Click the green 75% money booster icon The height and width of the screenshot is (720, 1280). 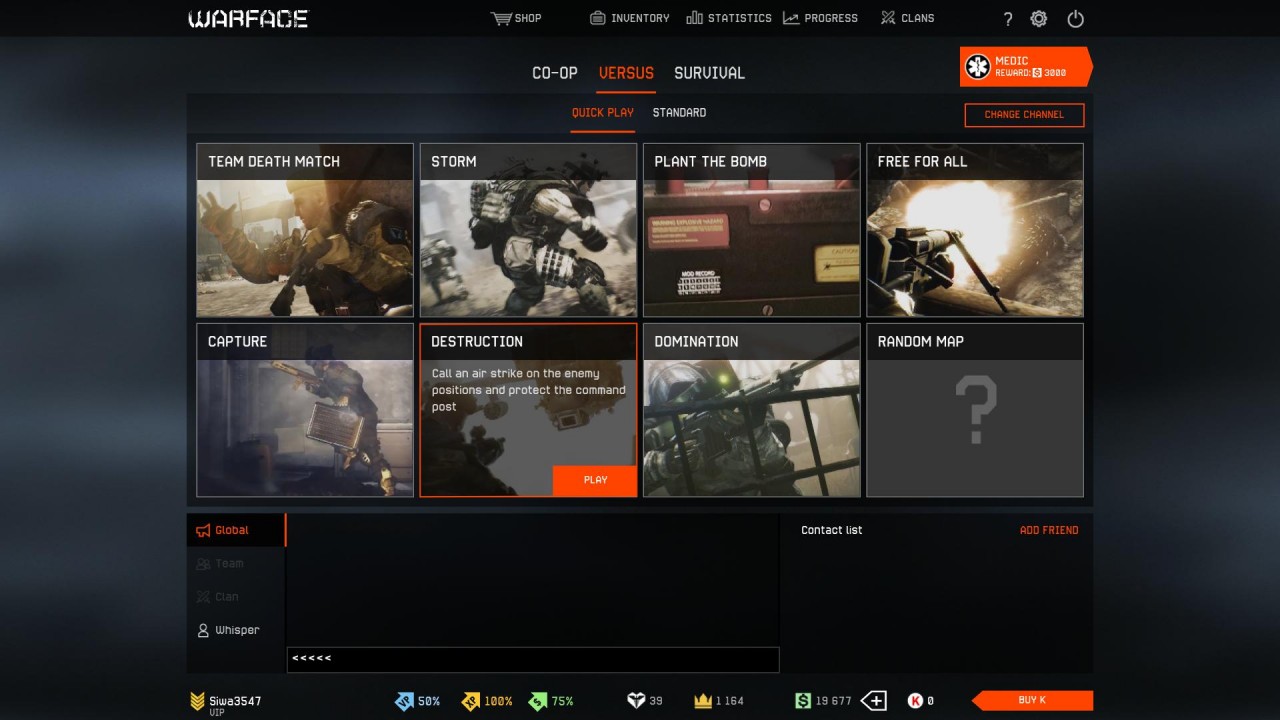click(538, 701)
